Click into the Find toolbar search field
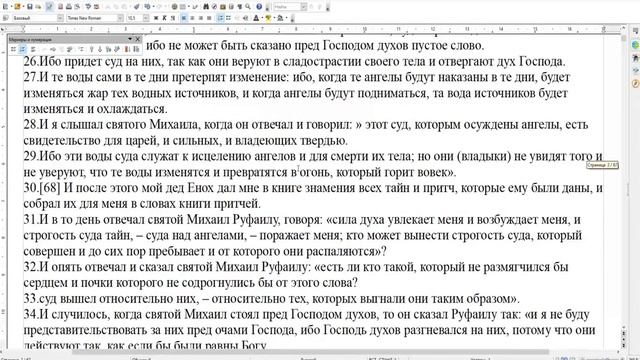The width and height of the screenshot is (640, 360). pos(287,7)
